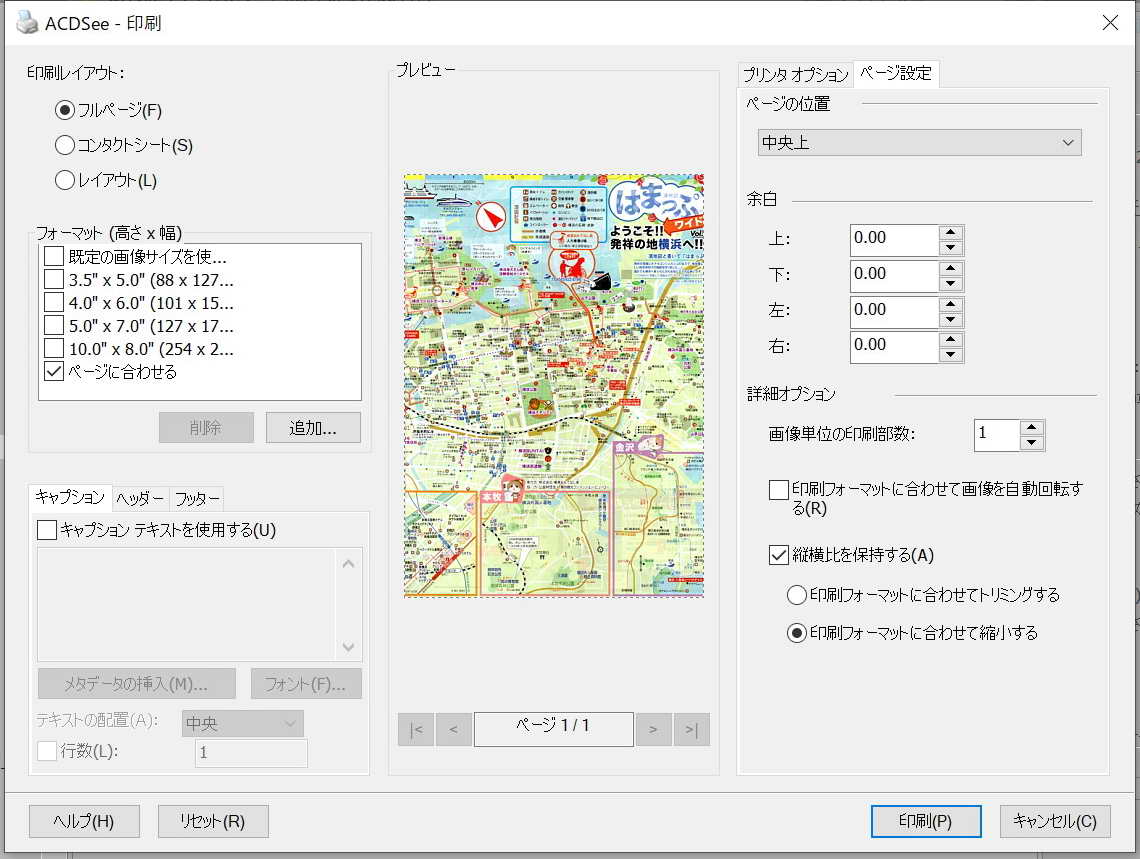This screenshot has height=859, width=1140.
Task: Toggle 縦横比を保持する checkbox
Action: click(x=779, y=555)
